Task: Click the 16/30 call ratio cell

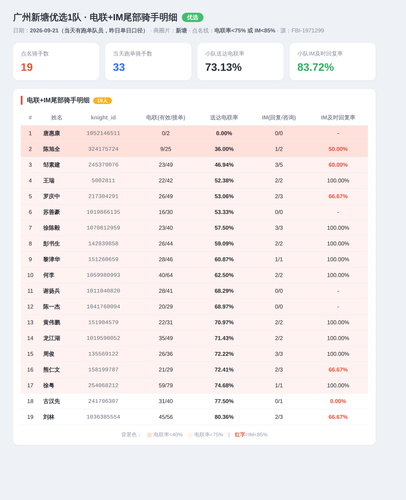Action: (166, 212)
